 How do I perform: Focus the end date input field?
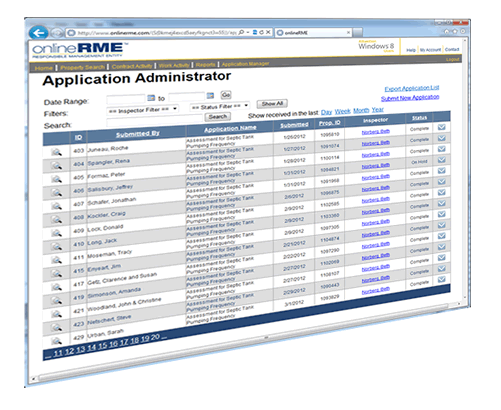pyautogui.click(x=187, y=97)
